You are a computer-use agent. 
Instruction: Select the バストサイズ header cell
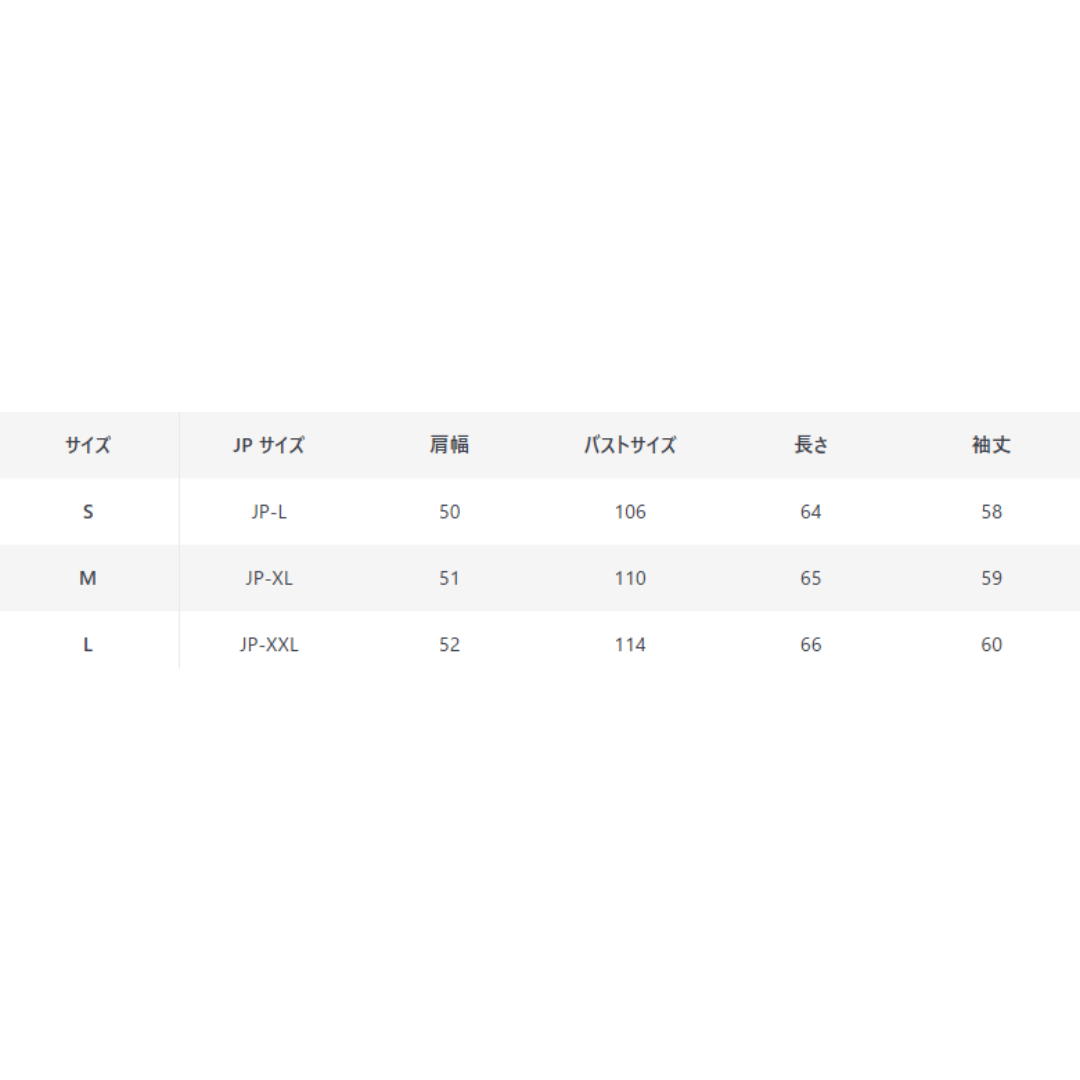tap(630, 445)
